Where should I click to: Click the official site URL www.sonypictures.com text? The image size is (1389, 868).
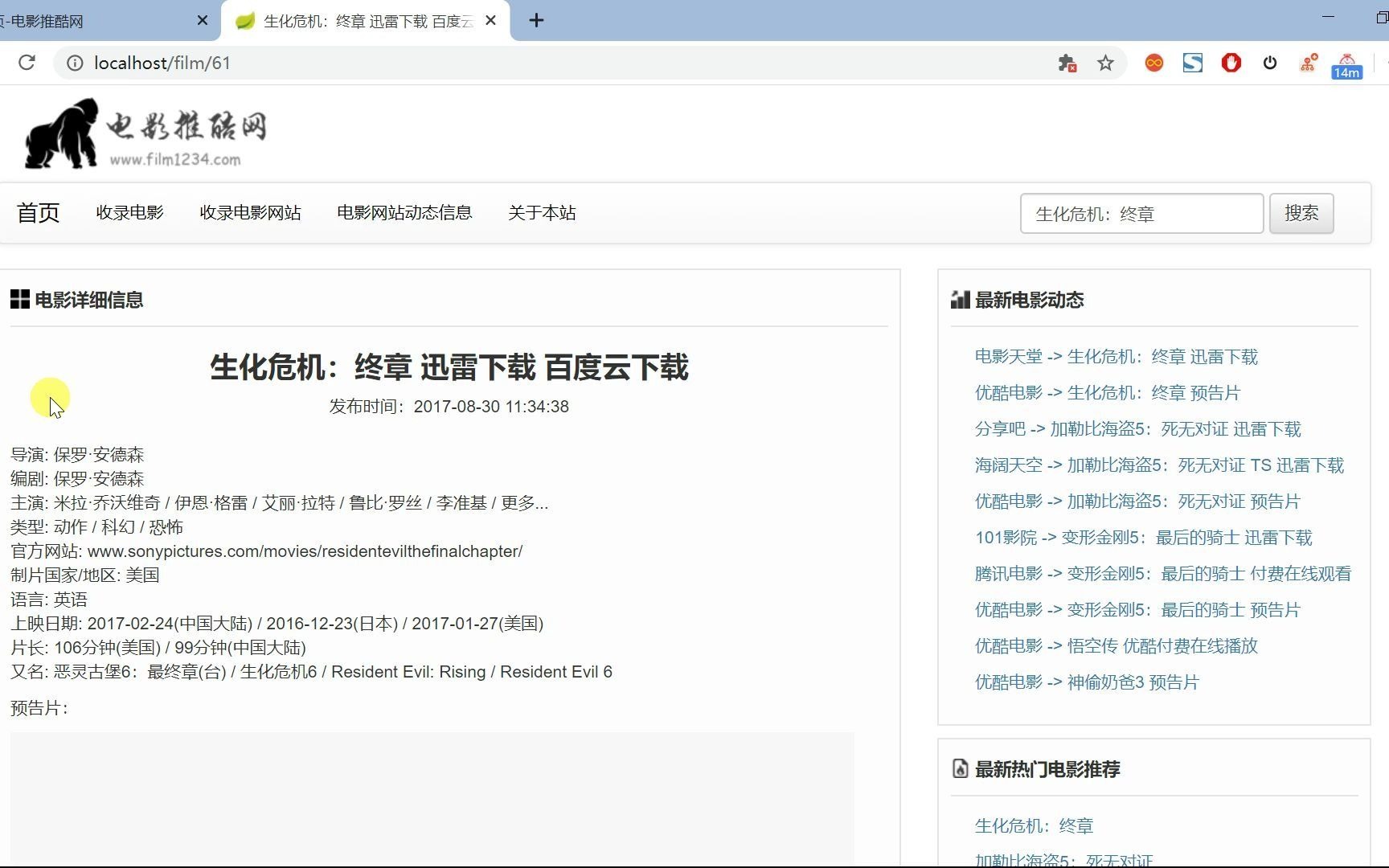[305, 551]
